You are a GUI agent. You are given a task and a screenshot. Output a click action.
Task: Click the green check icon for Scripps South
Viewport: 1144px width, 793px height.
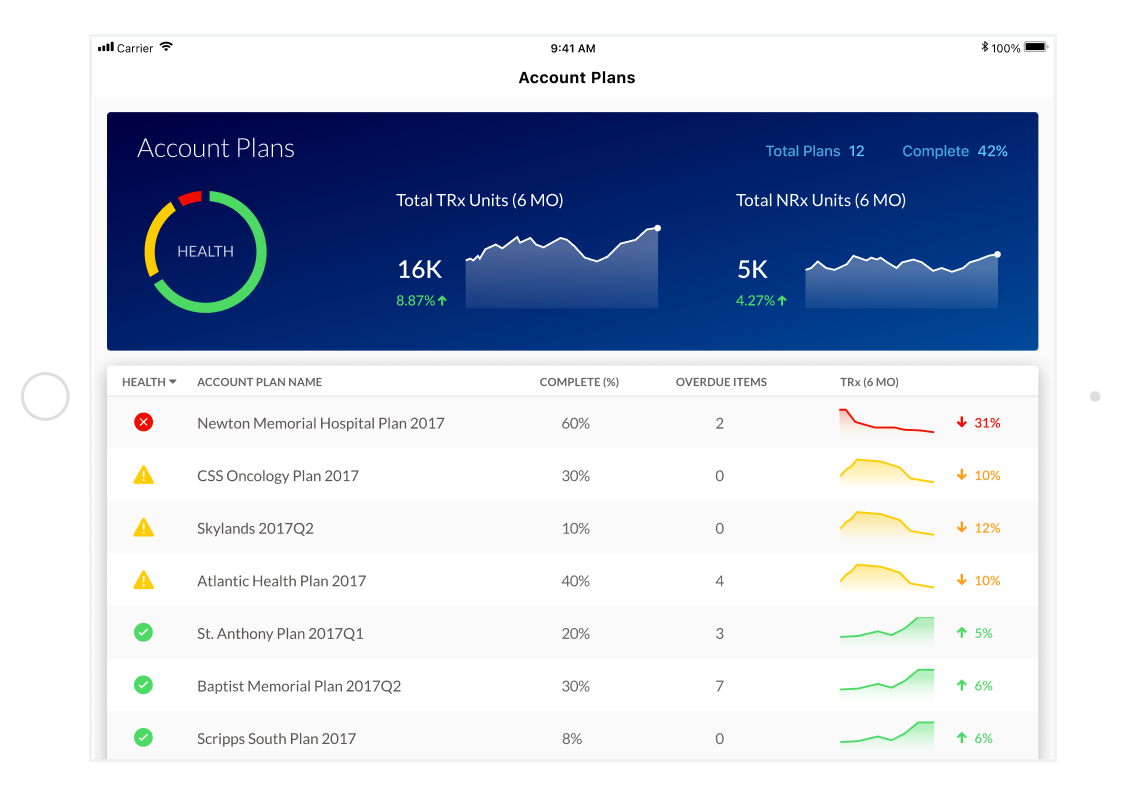pos(144,738)
